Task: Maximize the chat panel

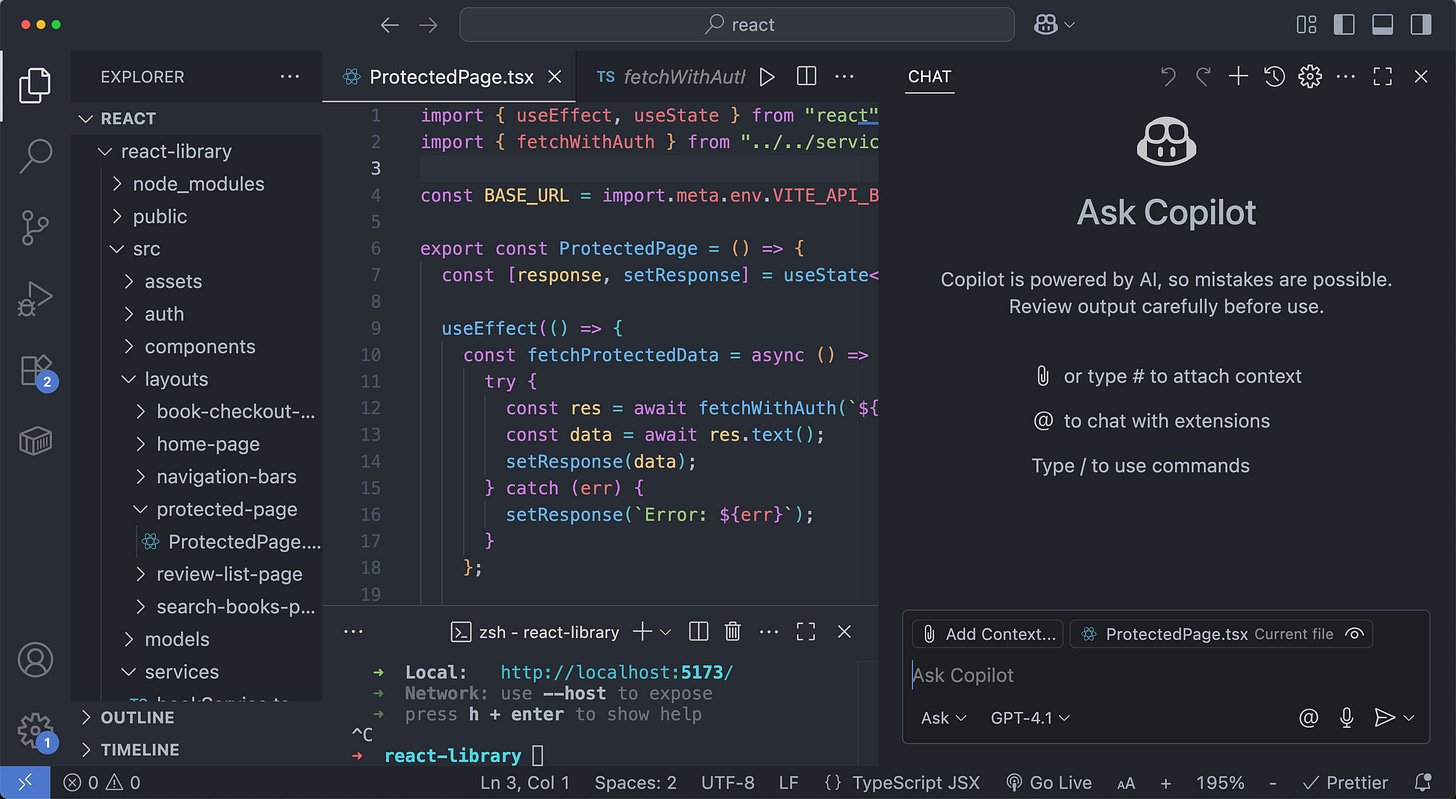Action: pos(1383,76)
